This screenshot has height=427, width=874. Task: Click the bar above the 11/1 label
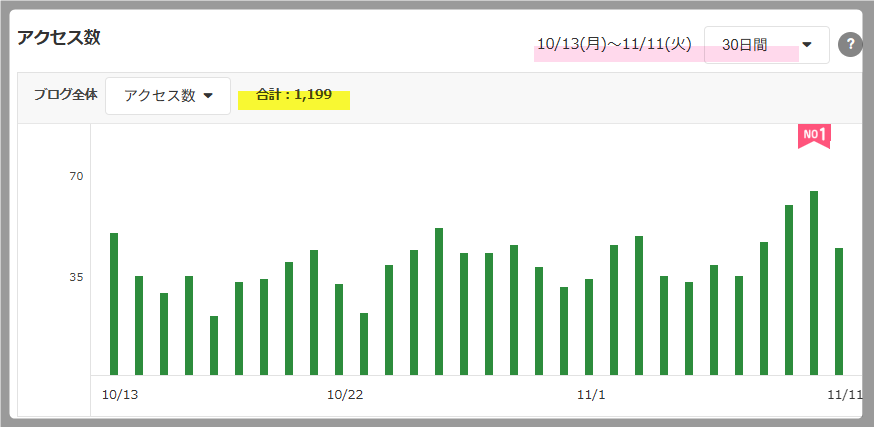pyautogui.click(x=589, y=327)
